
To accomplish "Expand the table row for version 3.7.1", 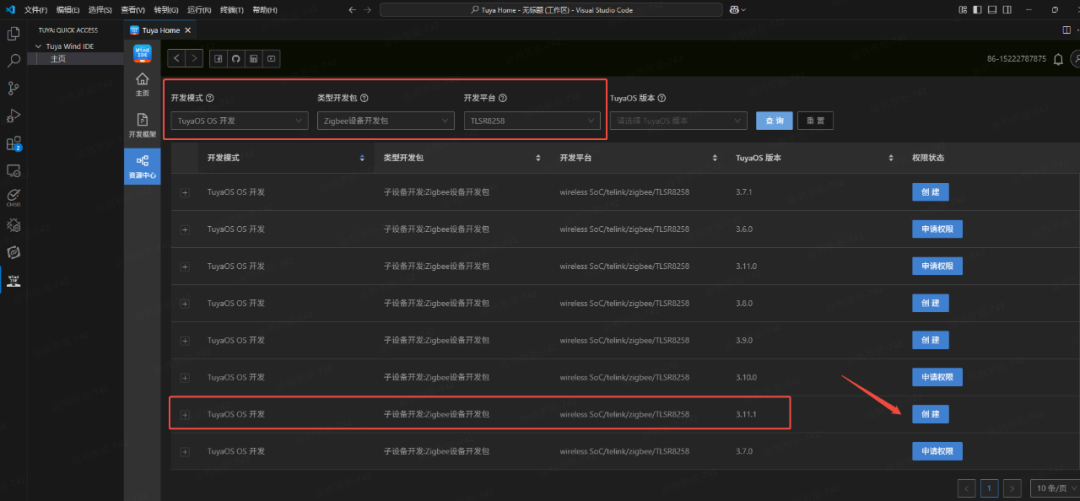I will [185, 192].
